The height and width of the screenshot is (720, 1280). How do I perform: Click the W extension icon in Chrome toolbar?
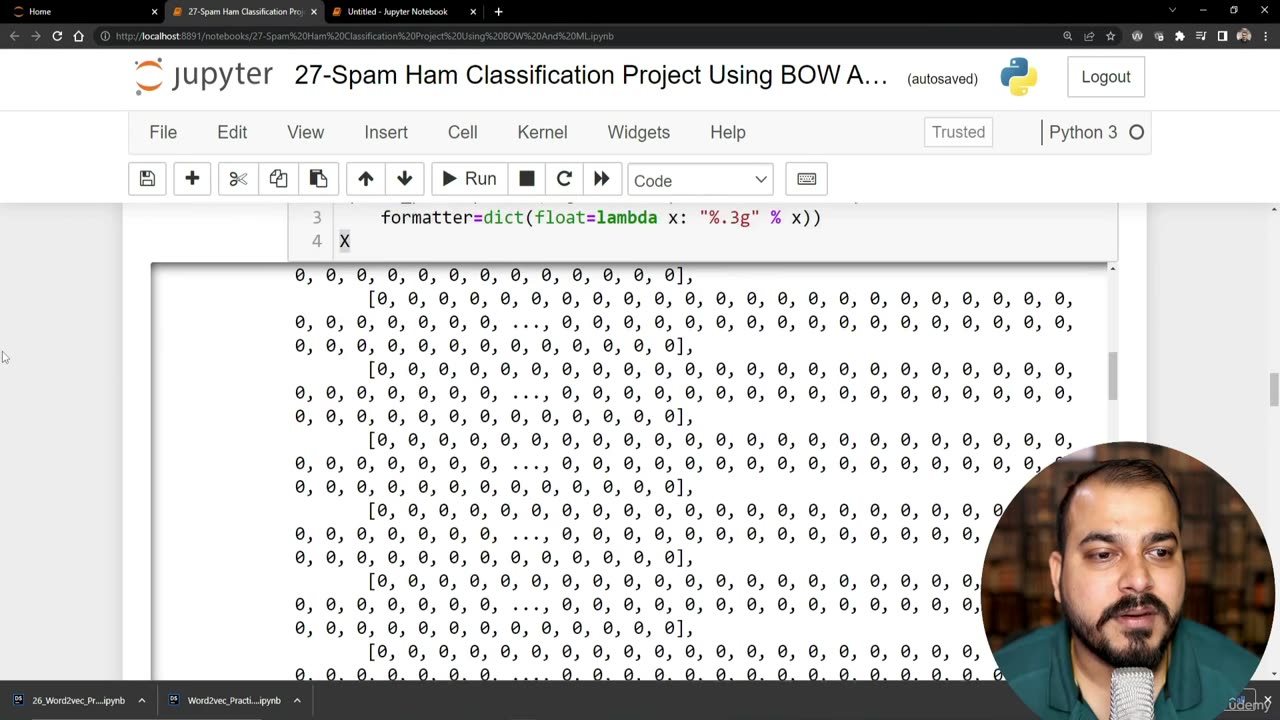click(x=1137, y=36)
